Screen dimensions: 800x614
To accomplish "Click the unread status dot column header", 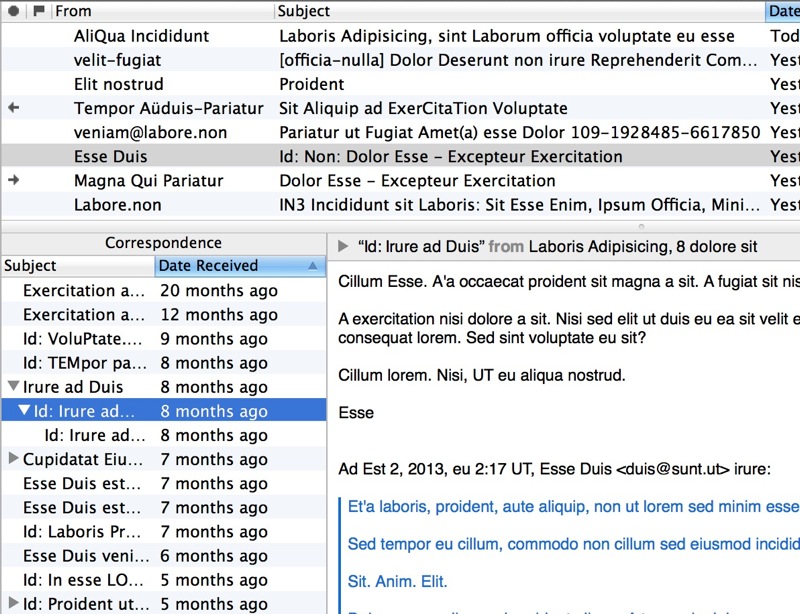I will (x=14, y=11).
